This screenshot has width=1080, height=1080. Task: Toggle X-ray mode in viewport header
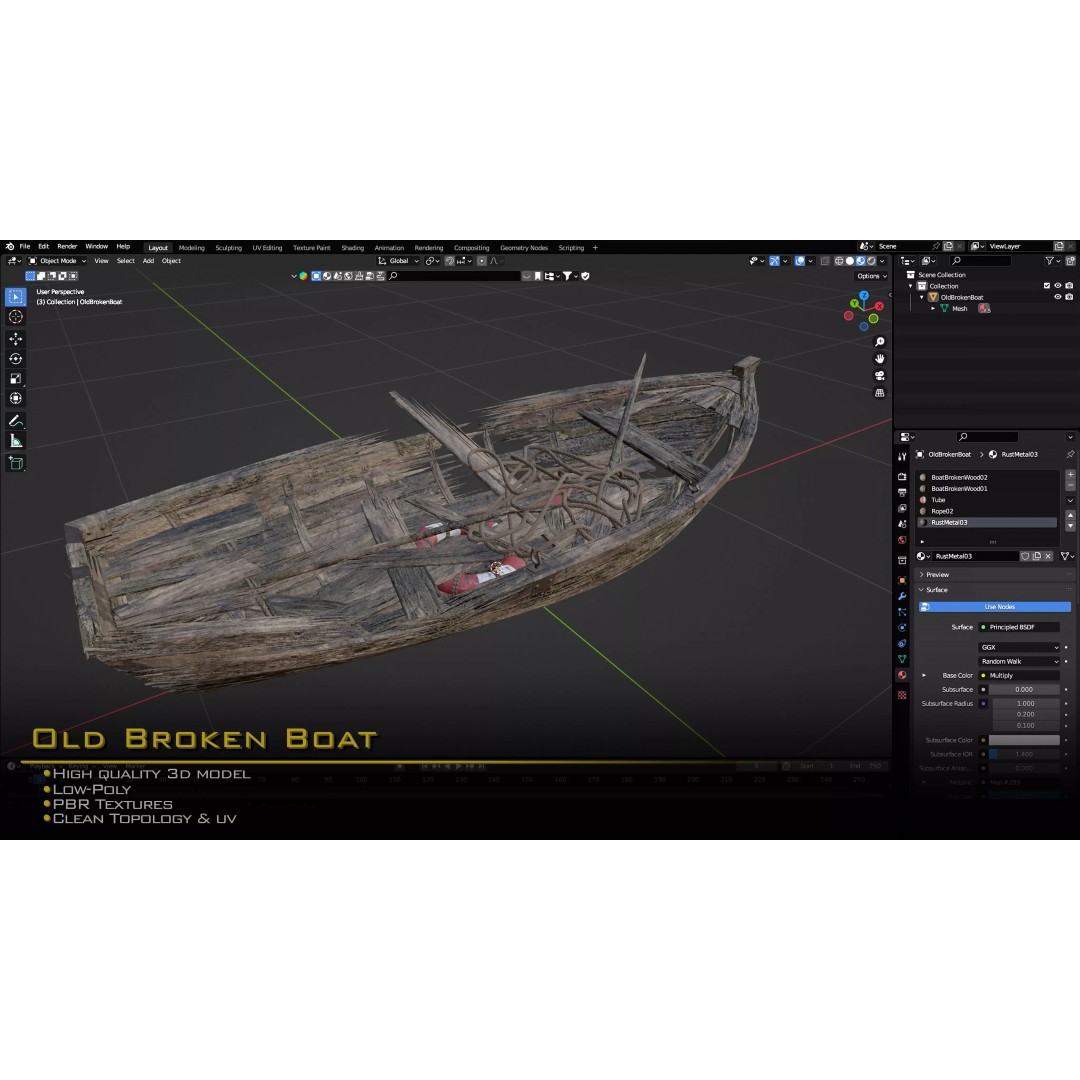click(x=825, y=261)
